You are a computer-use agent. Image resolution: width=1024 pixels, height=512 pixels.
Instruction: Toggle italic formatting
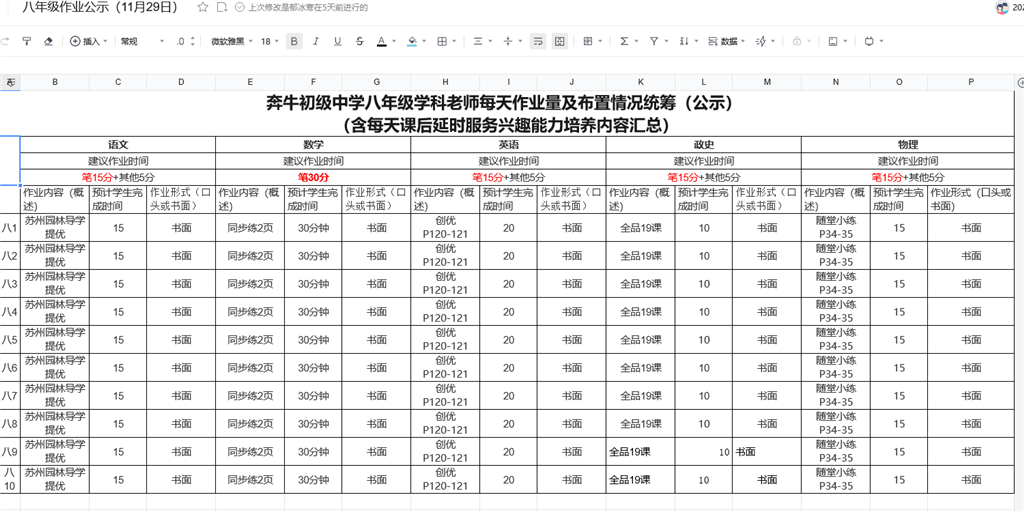(x=316, y=41)
